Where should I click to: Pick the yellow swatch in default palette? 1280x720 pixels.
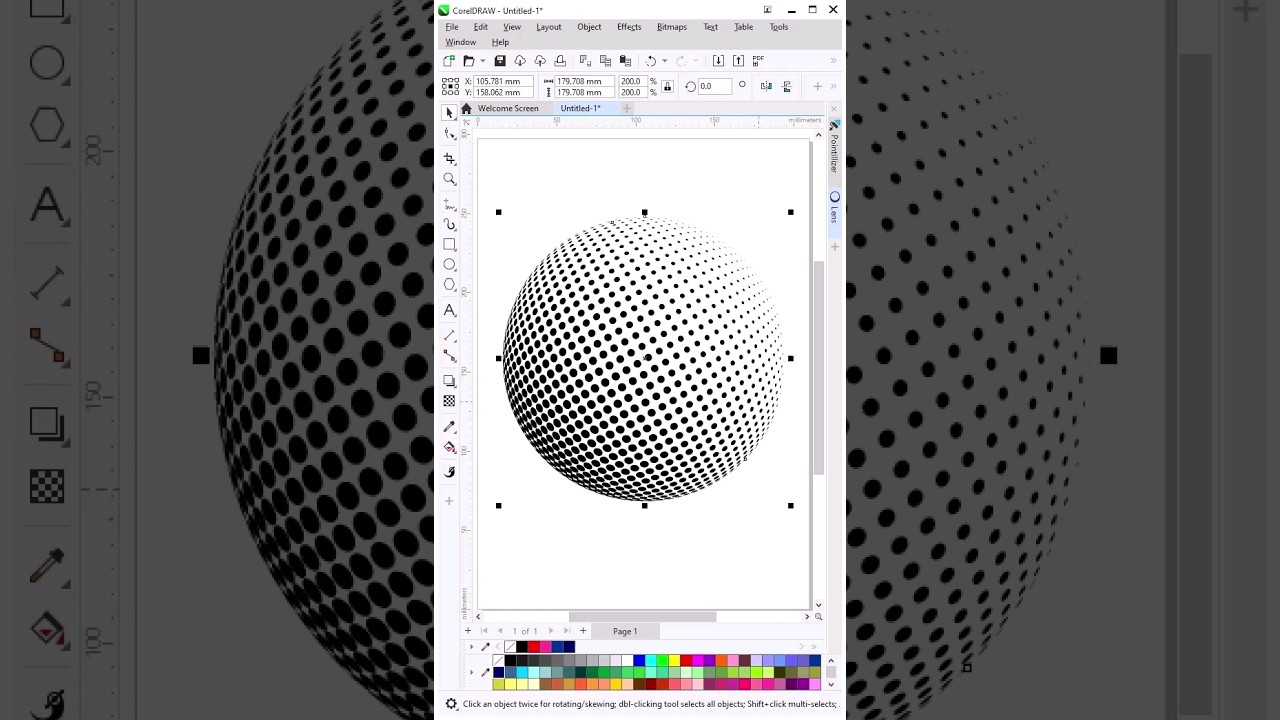pos(674,660)
